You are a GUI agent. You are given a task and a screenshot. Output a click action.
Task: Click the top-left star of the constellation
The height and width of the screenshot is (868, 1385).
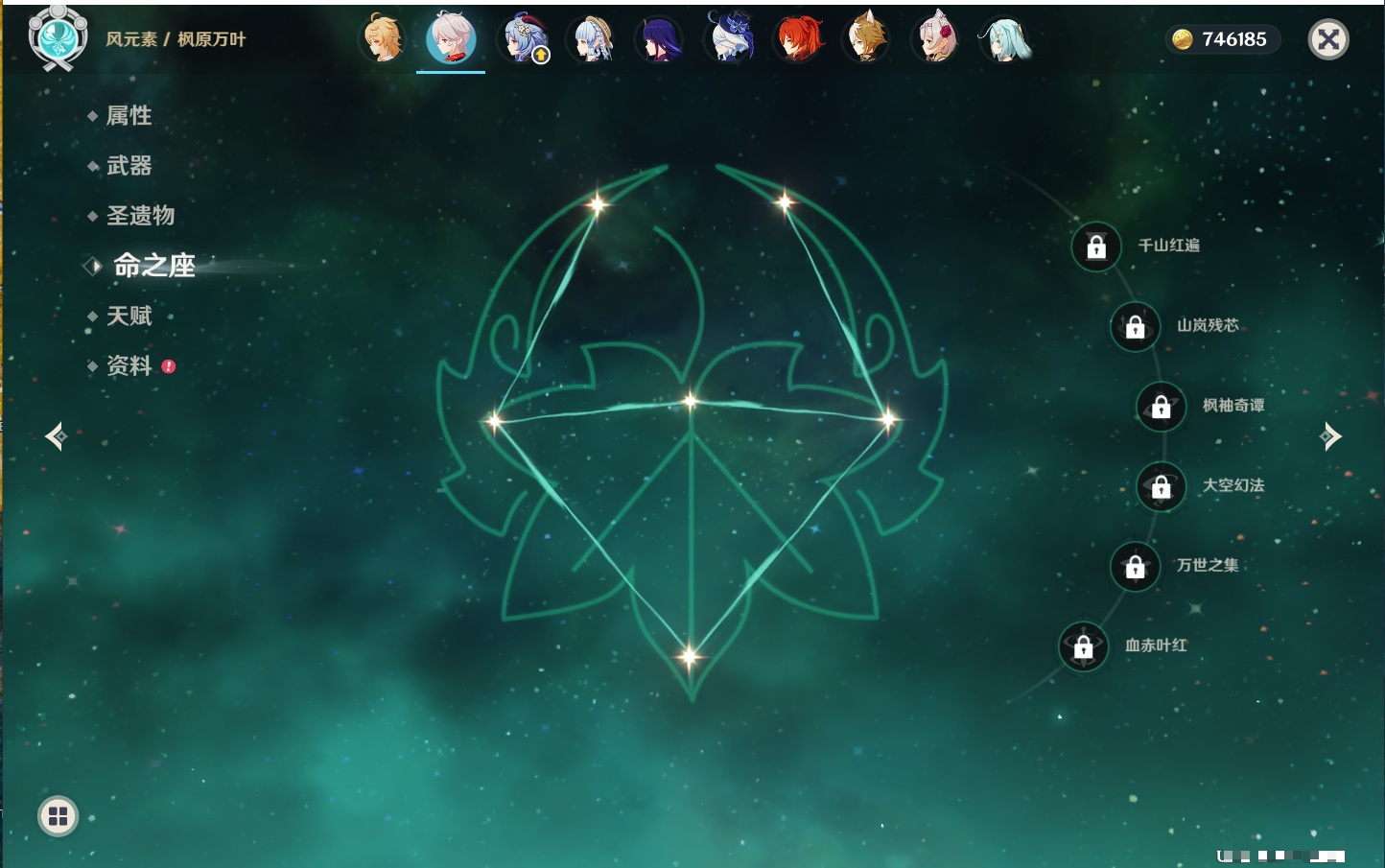[x=598, y=203]
